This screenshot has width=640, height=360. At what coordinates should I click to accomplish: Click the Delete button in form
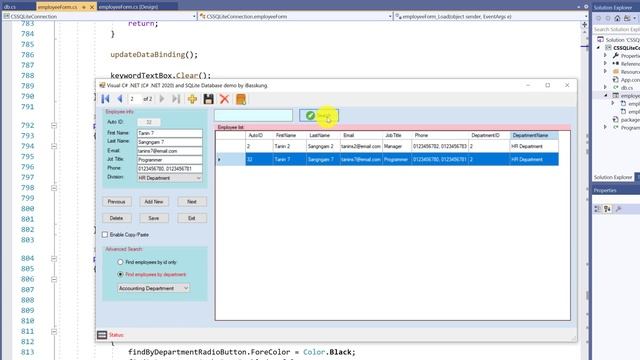[x=117, y=218]
